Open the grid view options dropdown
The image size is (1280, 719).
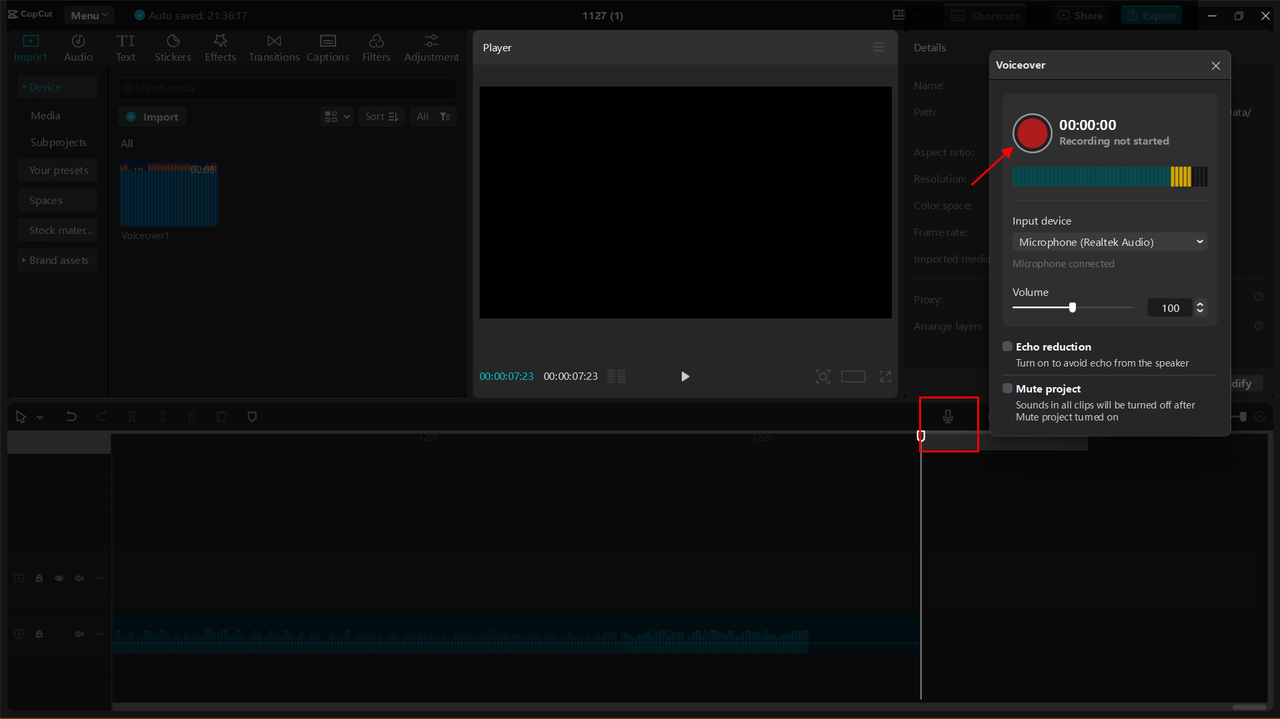tap(337, 117)
